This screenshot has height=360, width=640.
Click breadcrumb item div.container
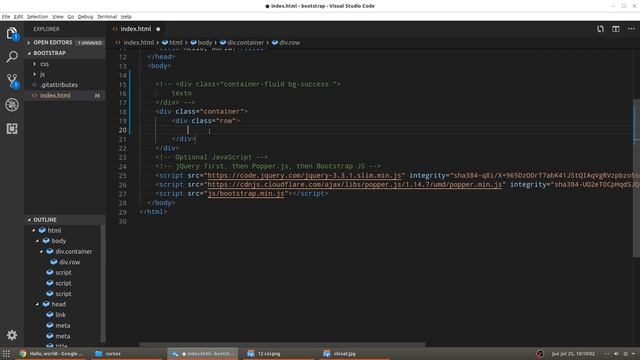(242, 42)
